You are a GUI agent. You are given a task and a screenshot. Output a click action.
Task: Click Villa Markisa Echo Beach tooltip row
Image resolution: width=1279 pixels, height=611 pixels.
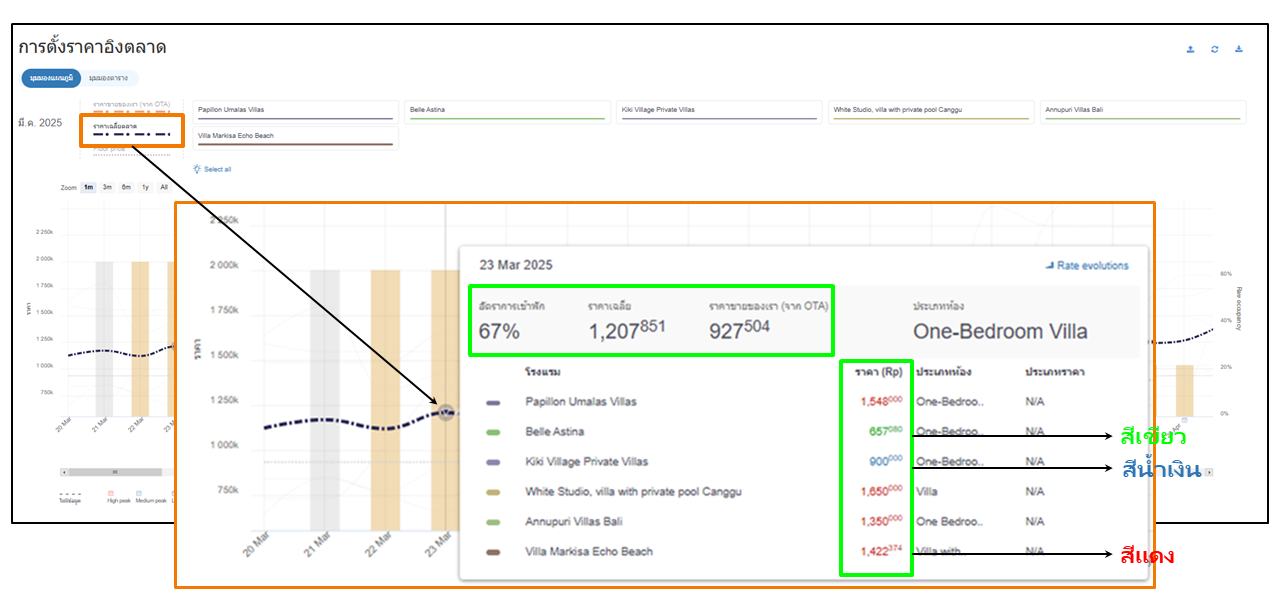(589, 552)
